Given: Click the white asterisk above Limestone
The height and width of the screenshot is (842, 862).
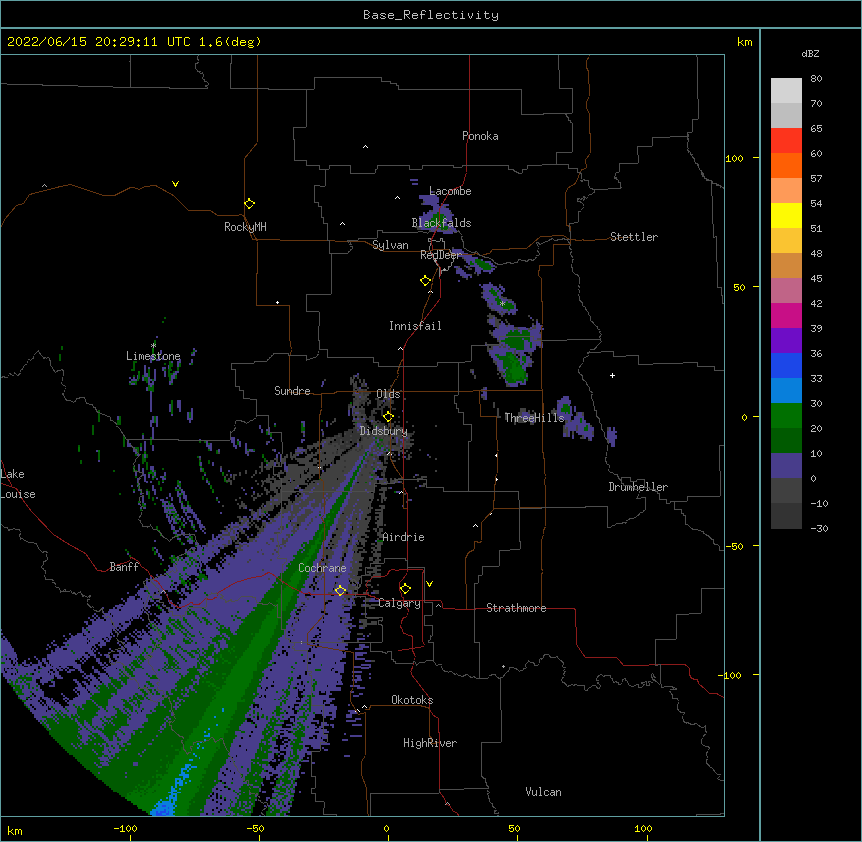Looking at the screenshot, I should pos(153,345).
